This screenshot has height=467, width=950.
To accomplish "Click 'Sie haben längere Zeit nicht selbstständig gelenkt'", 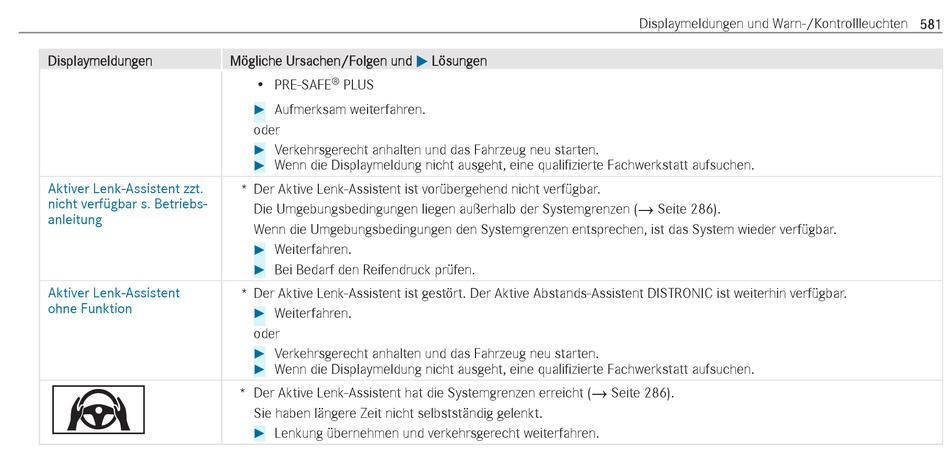I will click(x=397, y=414).
